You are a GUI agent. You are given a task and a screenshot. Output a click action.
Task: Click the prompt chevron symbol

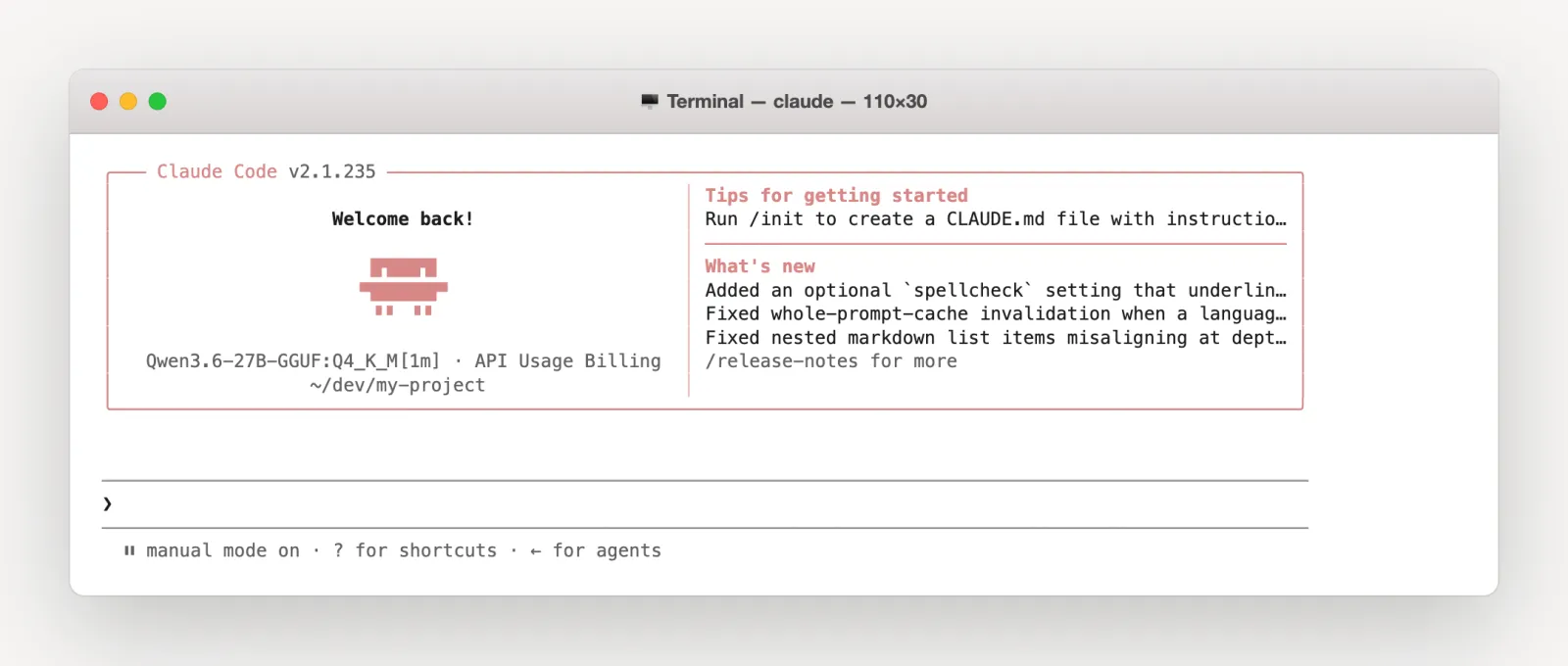click(107, 503)
